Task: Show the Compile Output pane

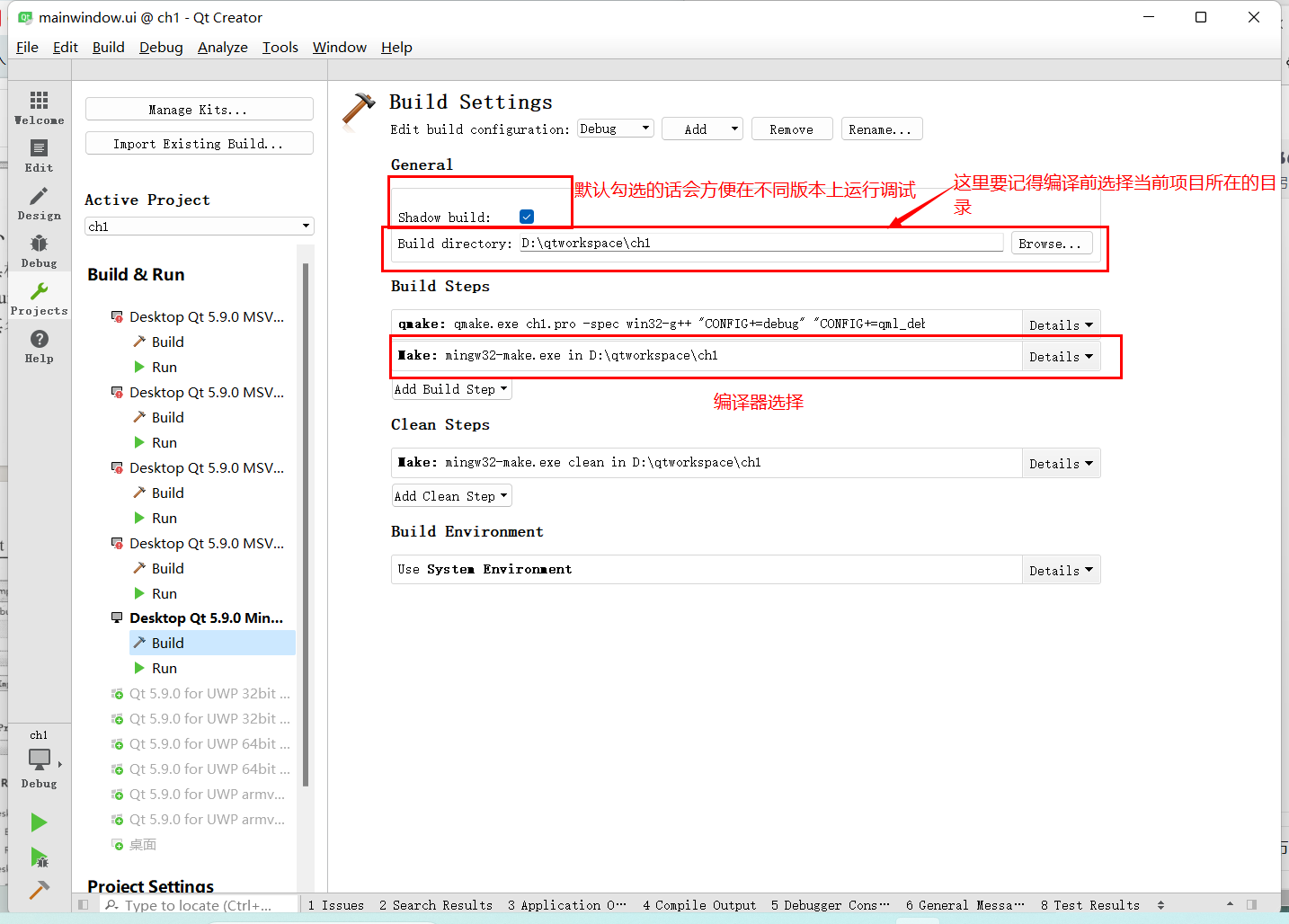Action: (x=699, y=905)
